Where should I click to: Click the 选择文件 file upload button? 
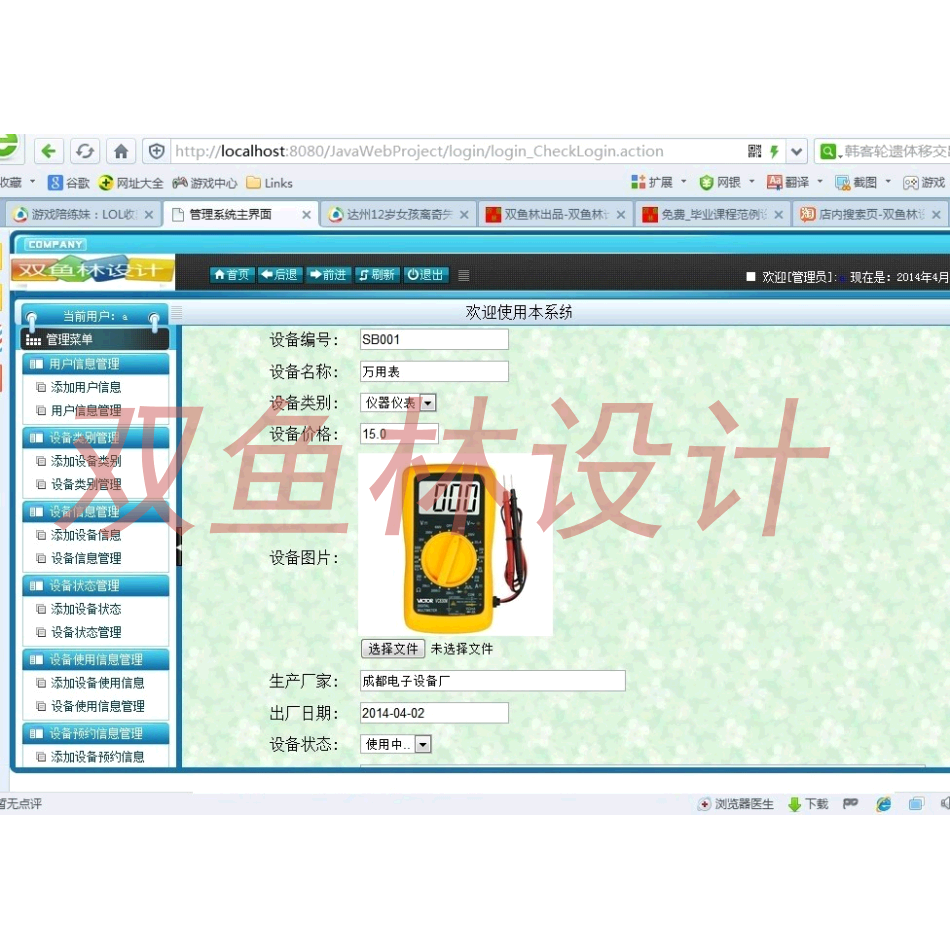(x=392, y=648)
